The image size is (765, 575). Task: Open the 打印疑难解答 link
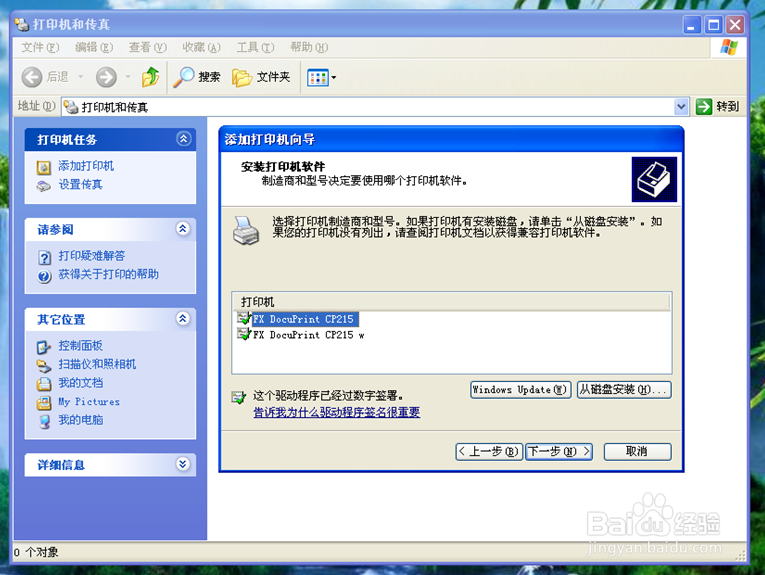tap(92, 256)
